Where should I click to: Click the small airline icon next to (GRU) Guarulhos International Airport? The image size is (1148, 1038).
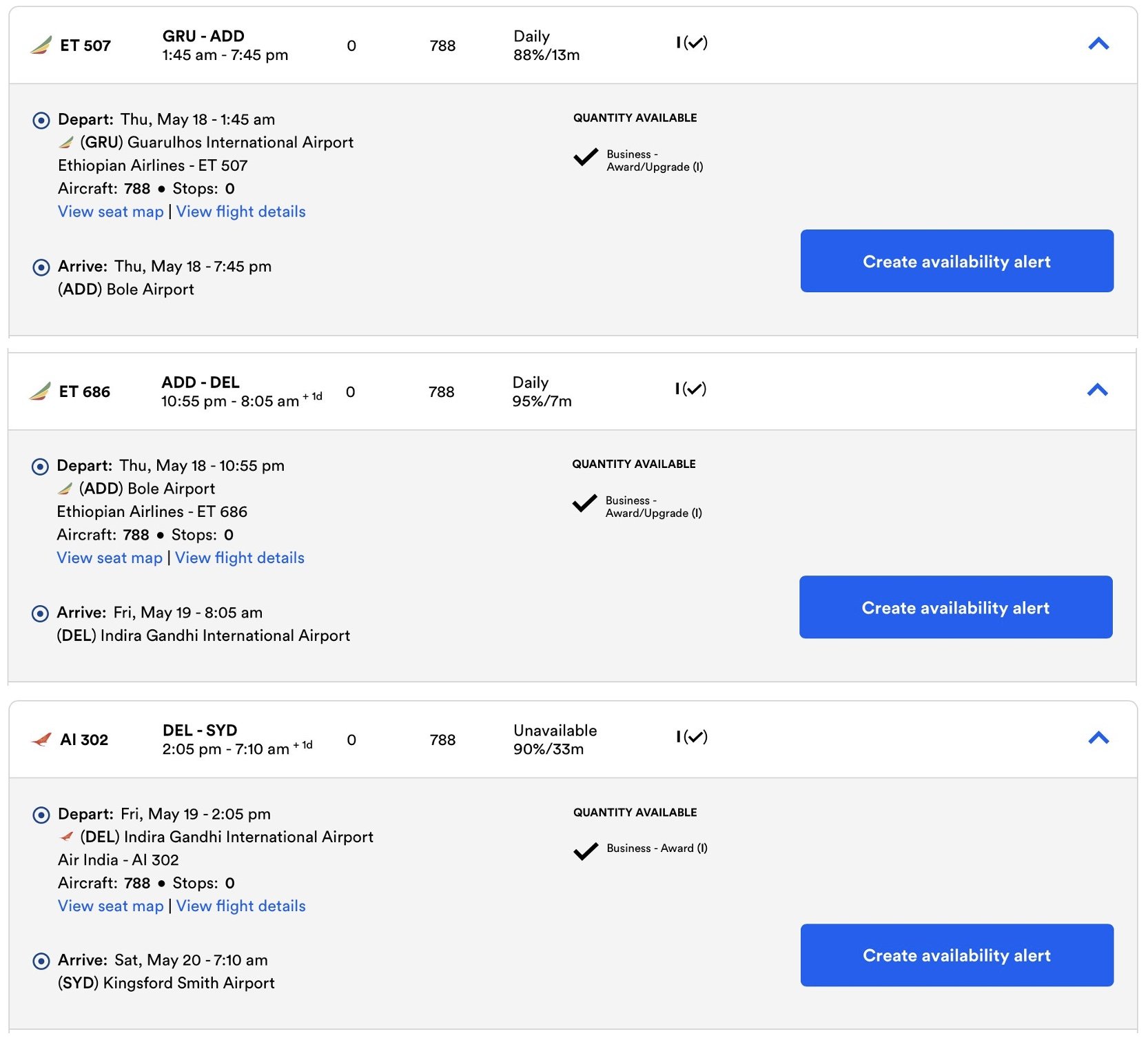(x=66, y=143)
